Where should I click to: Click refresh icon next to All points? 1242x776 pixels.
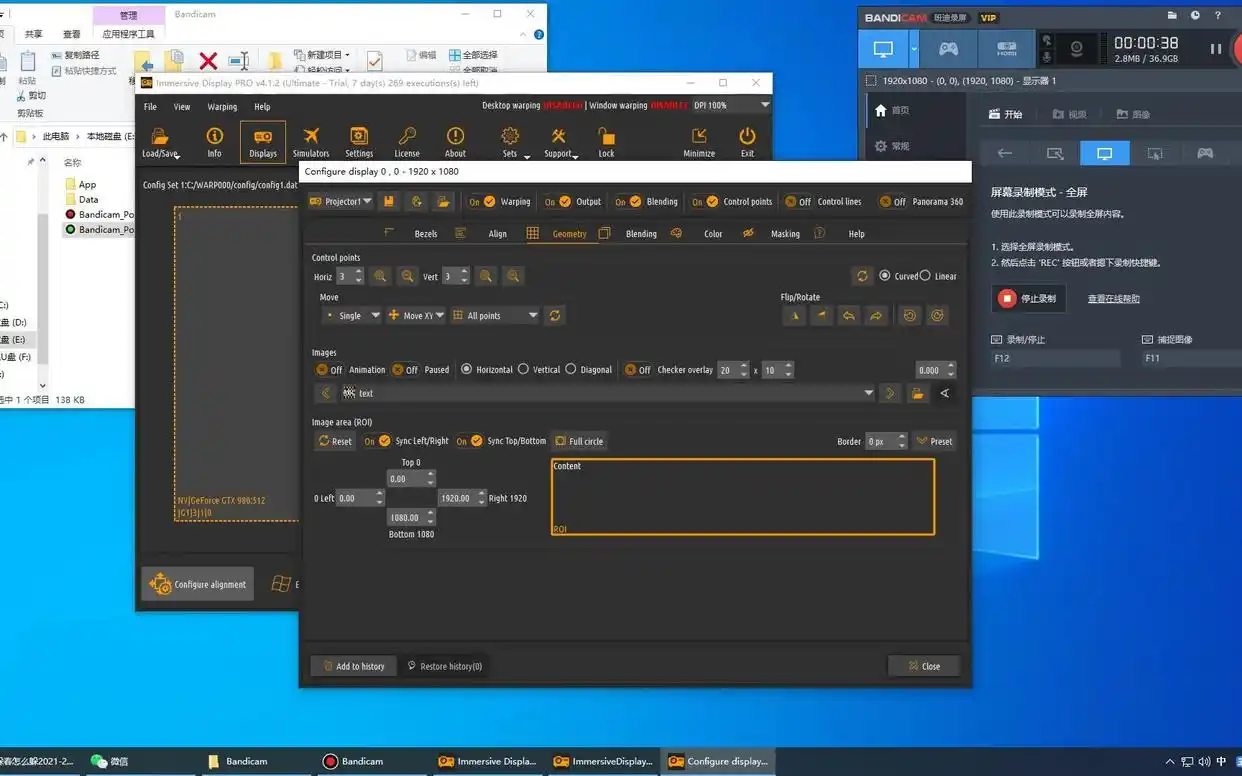(x=555, y=315)
